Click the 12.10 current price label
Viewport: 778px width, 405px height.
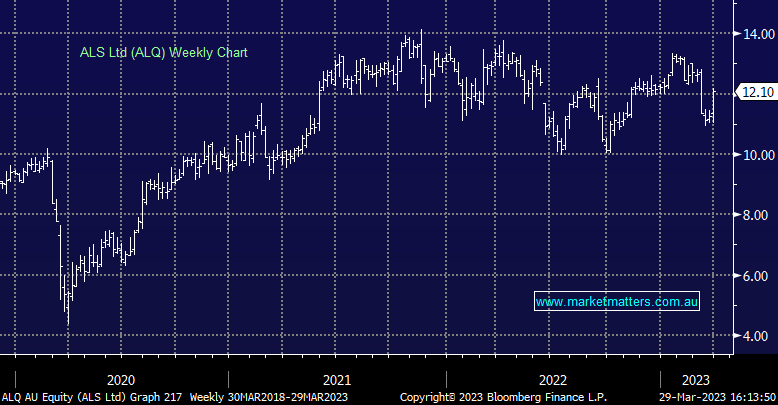point(755,92)
